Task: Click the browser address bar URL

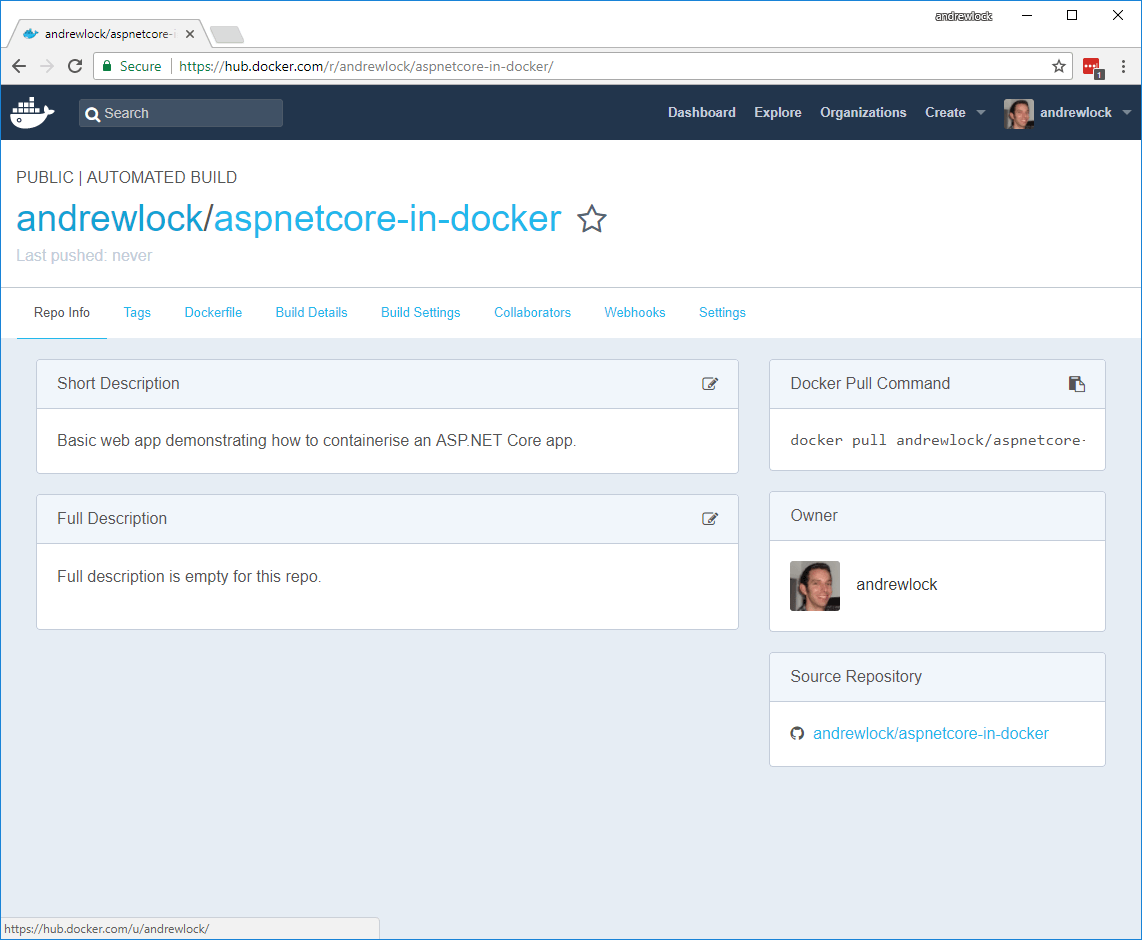Action: [366, 66]
